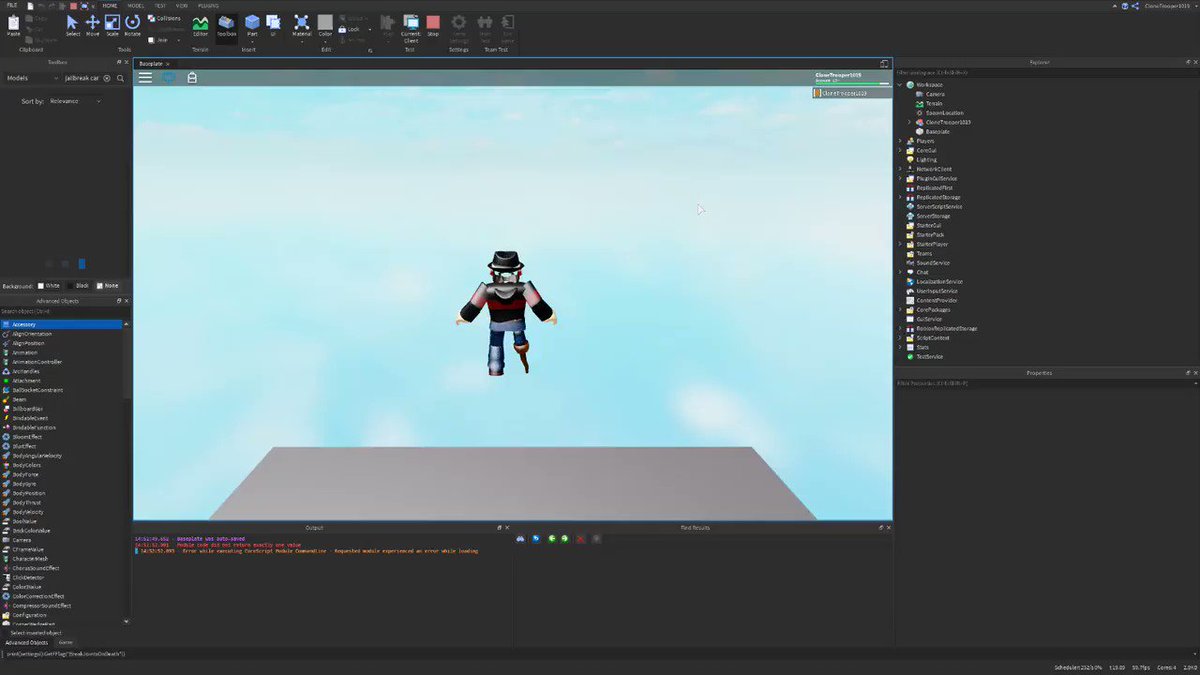Activate the Rotate tool
Image resolution: width=1200 pixels, height=675 pixels.
[132, 25]
